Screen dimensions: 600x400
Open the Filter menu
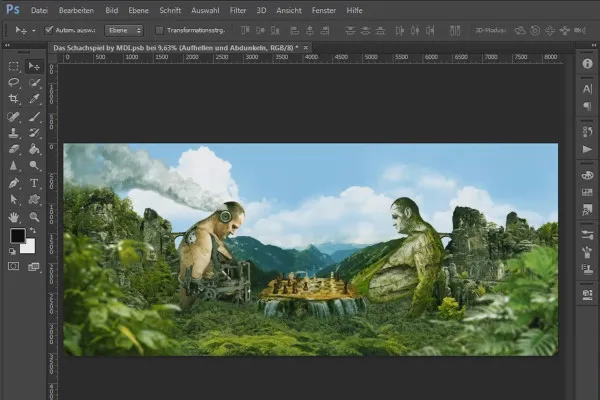[x=238, y=9]
